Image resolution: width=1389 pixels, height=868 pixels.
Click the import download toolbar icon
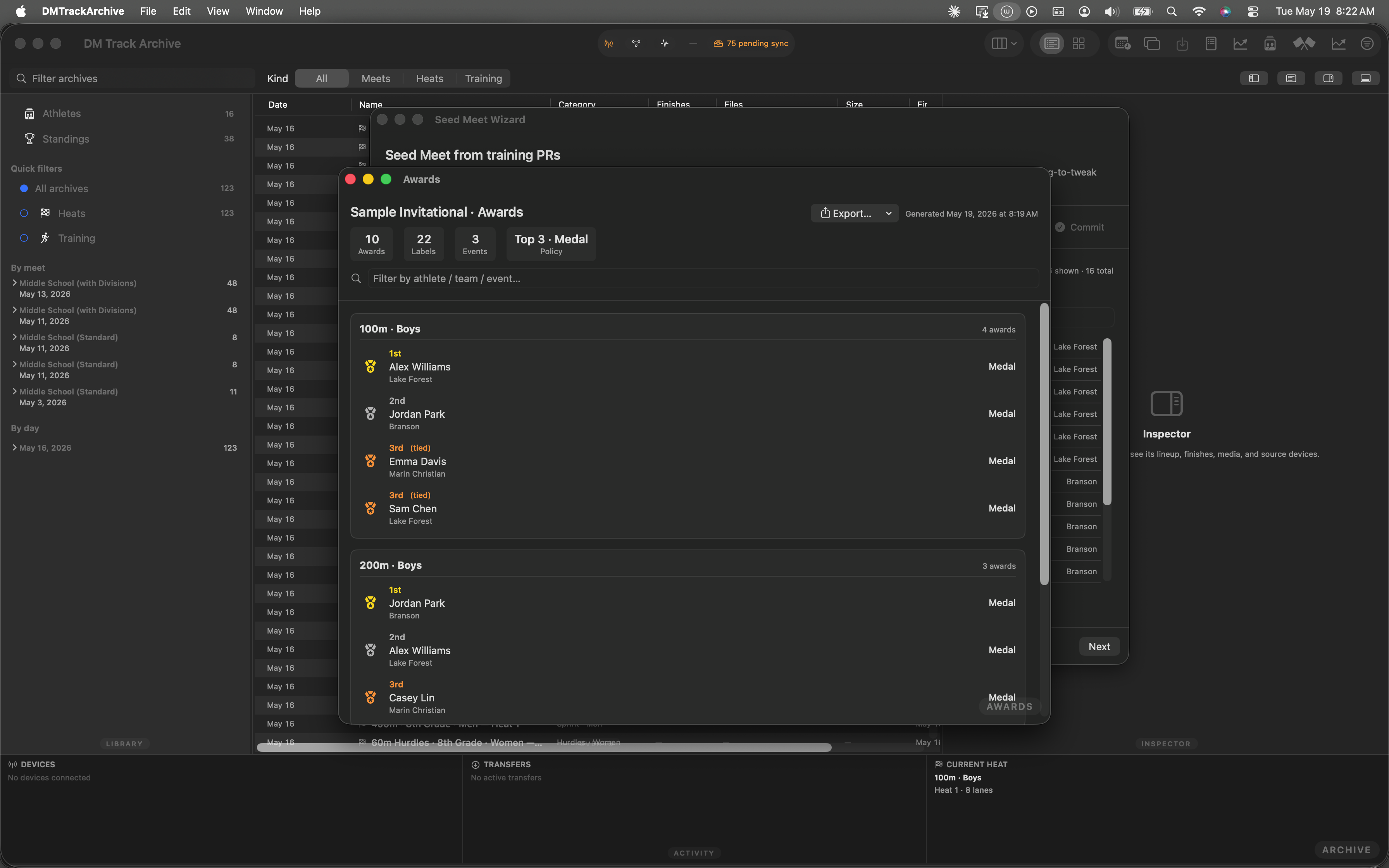coord(1182,44)
